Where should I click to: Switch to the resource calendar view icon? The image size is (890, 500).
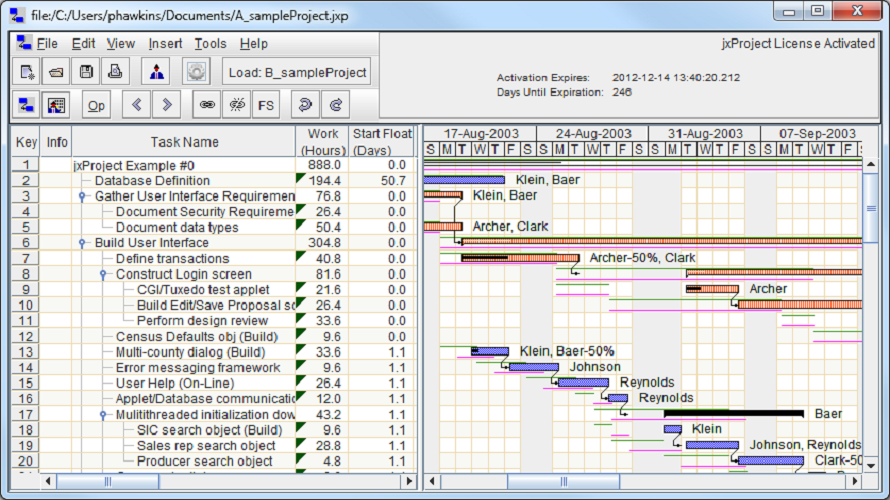coord(56,105)
